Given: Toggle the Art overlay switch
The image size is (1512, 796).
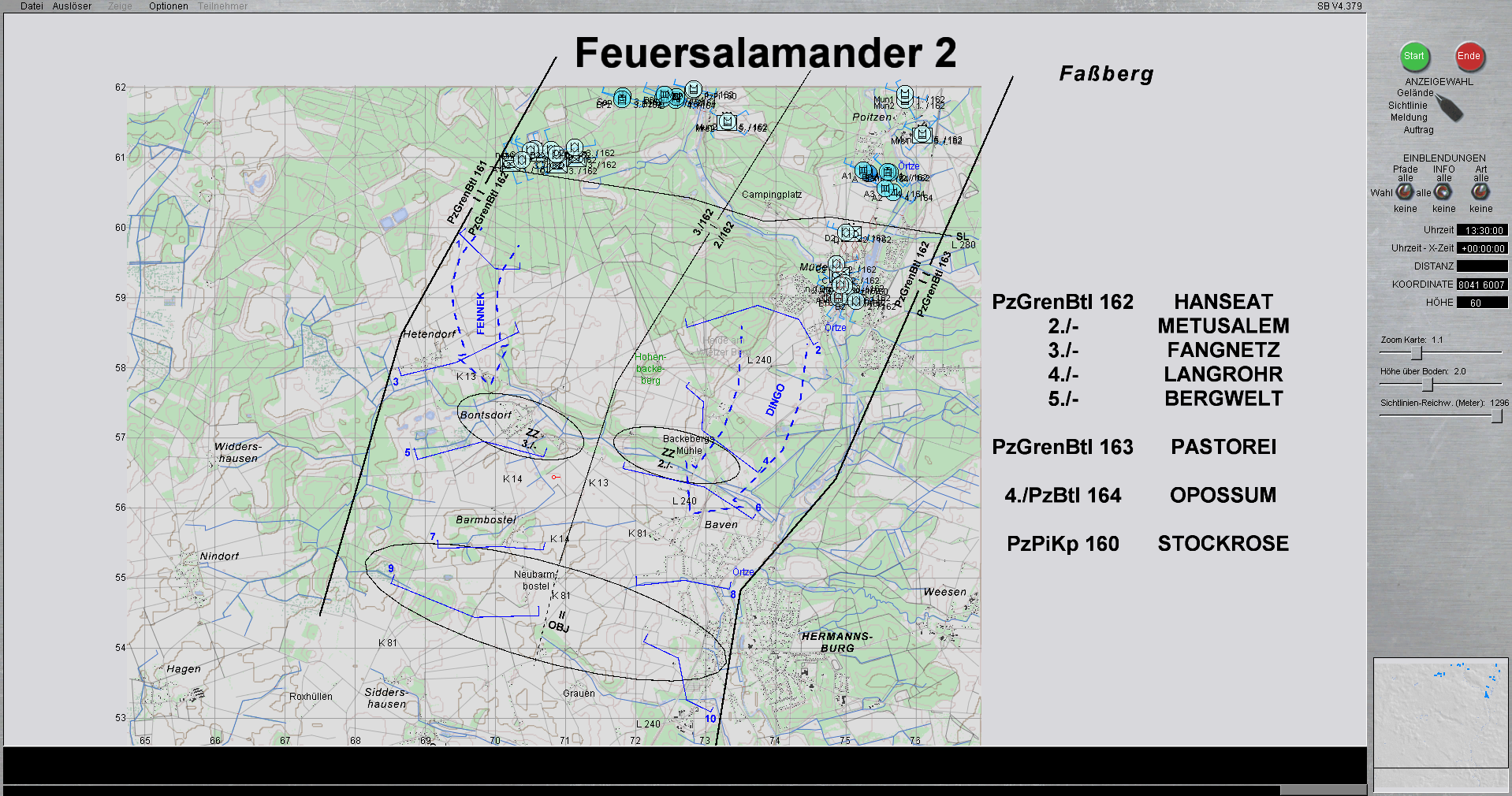Looking at the screenshot, I should tap(1480, 192).
